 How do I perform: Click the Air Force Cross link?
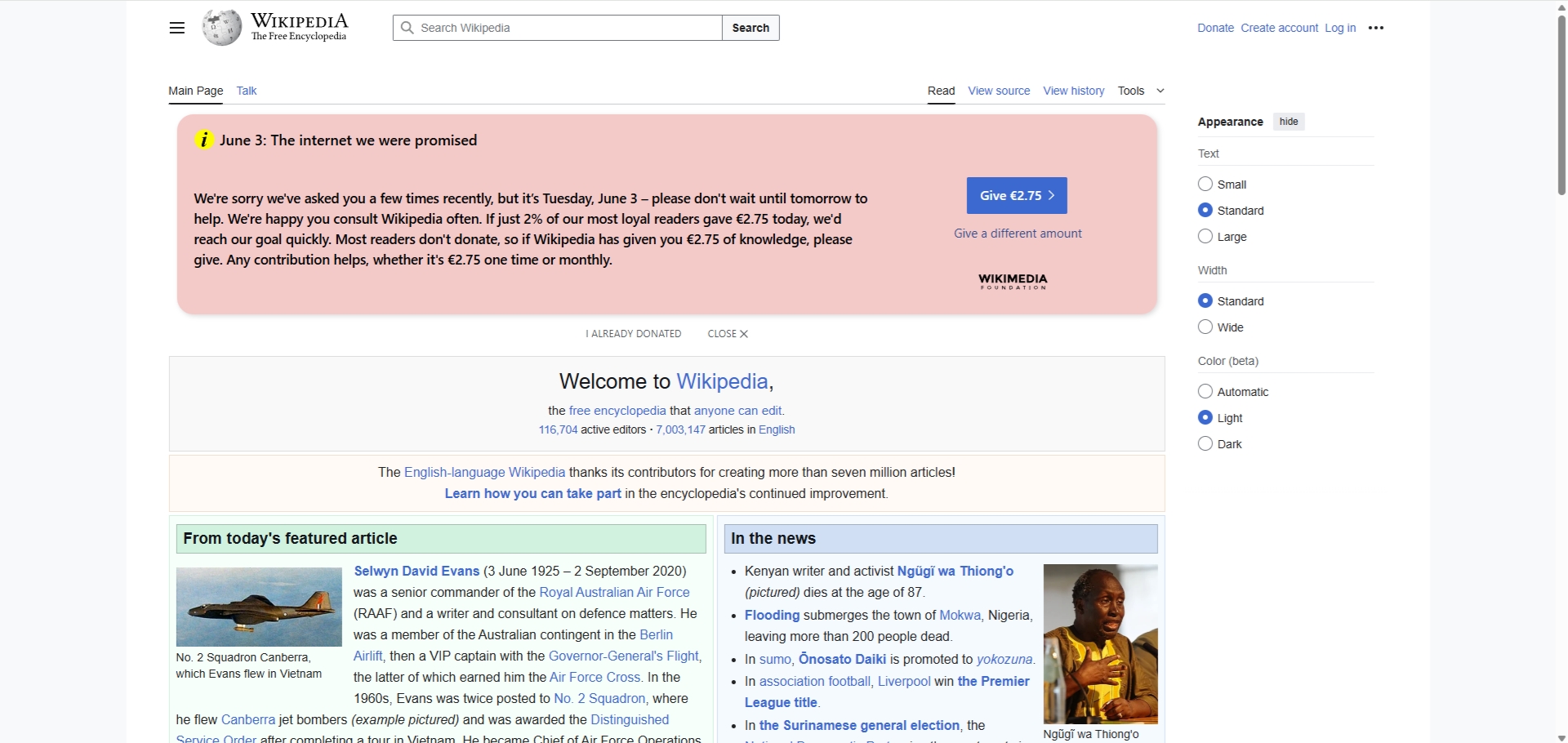coord(595,677)
